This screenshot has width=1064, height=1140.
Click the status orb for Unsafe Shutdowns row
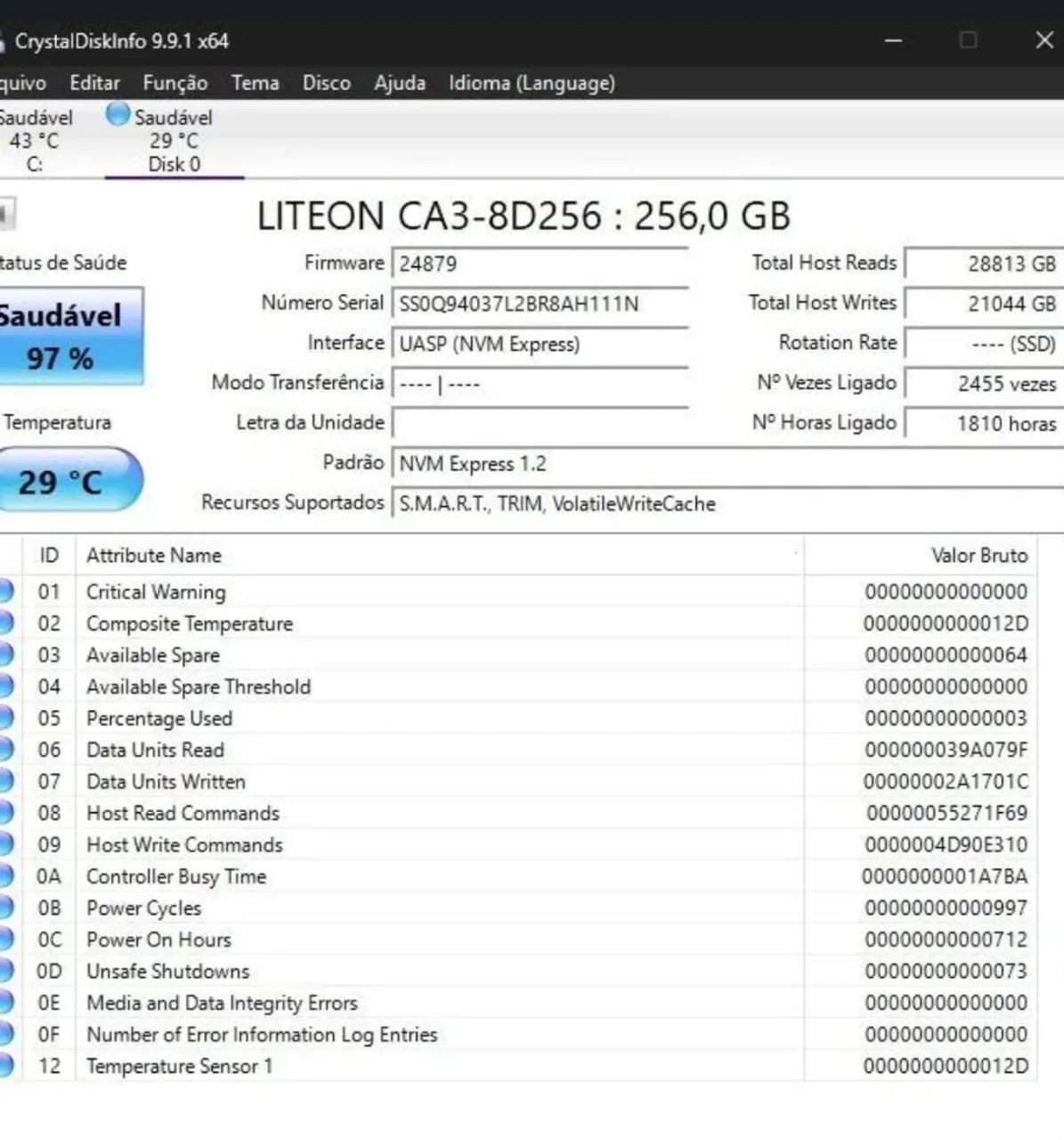click(x=5, y=971)
